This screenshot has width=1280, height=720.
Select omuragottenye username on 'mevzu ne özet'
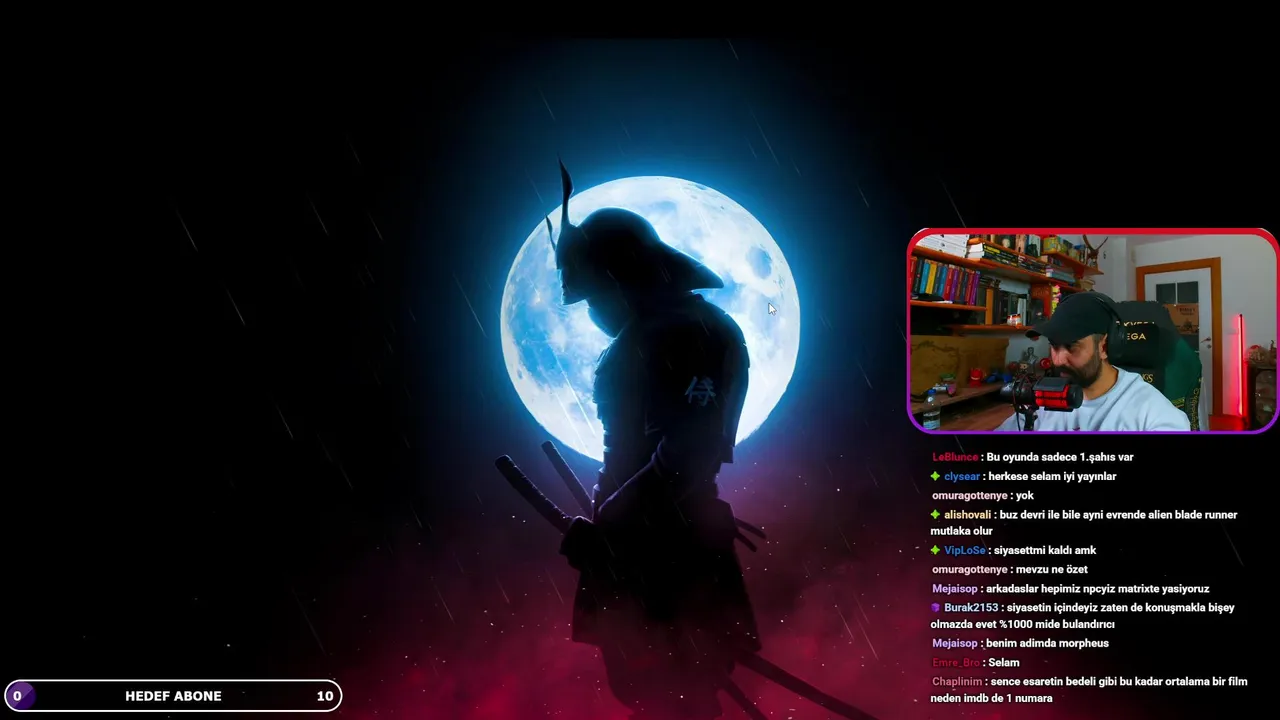[x=969, y=569]
